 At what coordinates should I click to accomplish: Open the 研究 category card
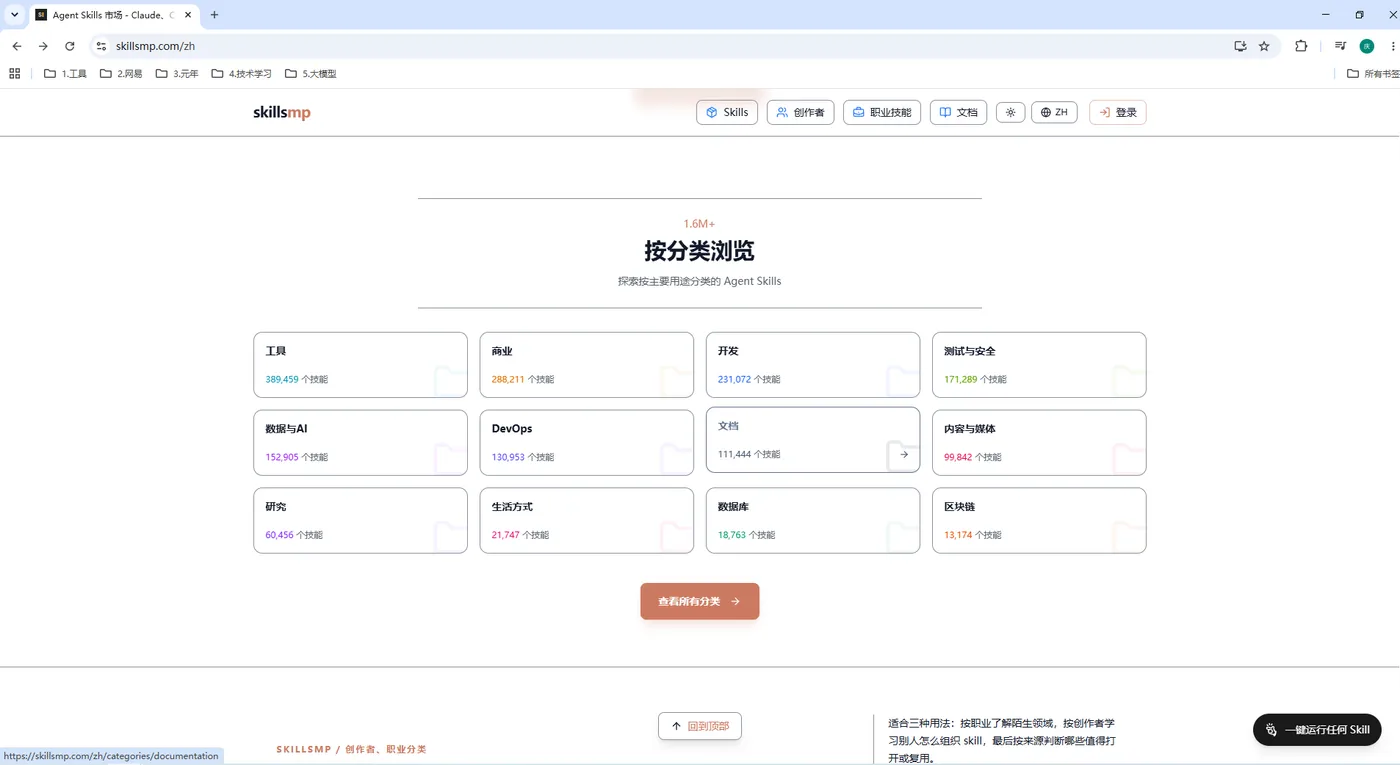coord(360,521)
